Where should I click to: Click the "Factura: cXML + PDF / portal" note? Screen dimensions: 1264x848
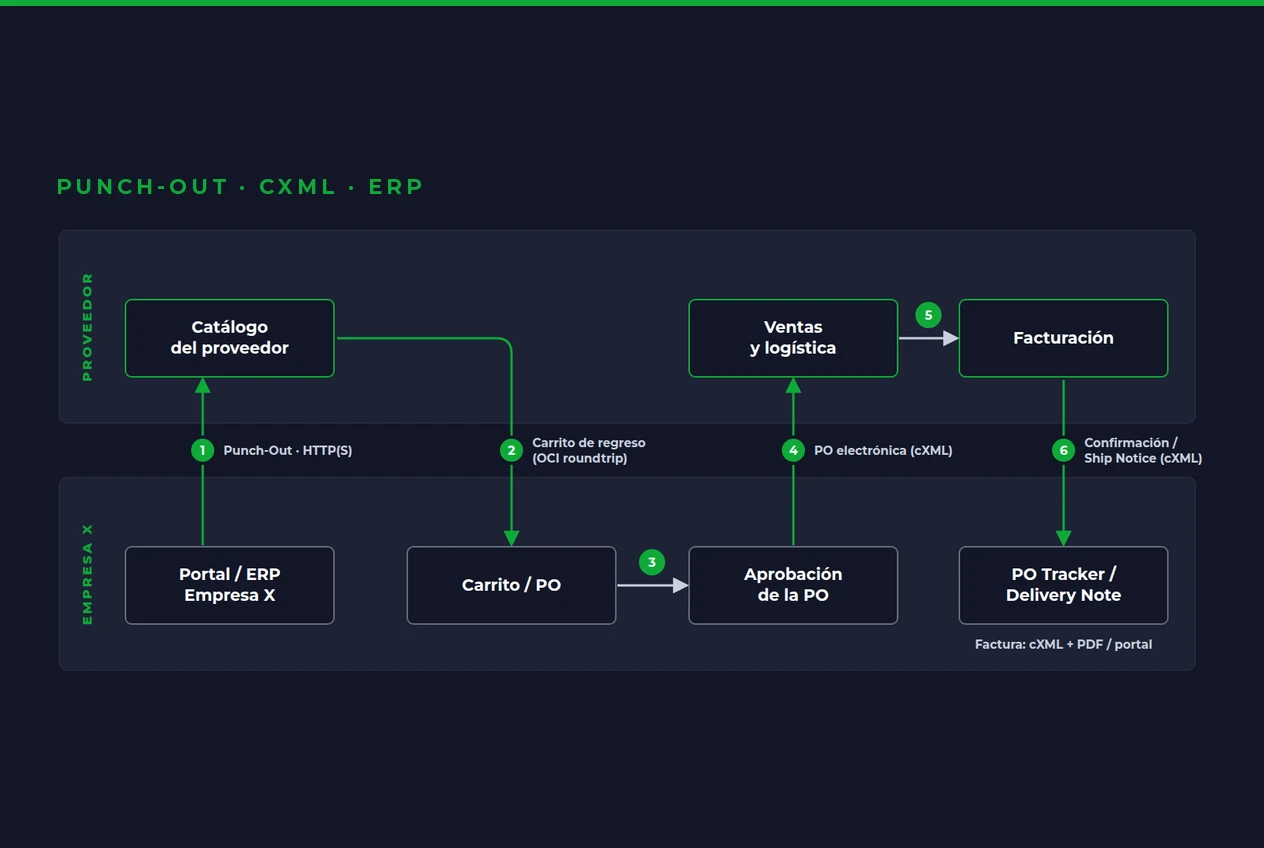(x=1063, y=645)
